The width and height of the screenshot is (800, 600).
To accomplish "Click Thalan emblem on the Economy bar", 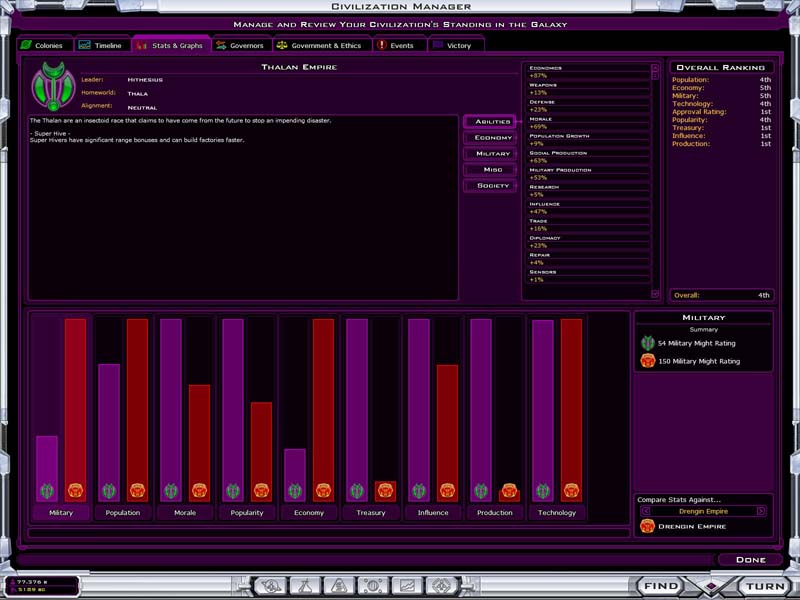I will tap(295, 491).
